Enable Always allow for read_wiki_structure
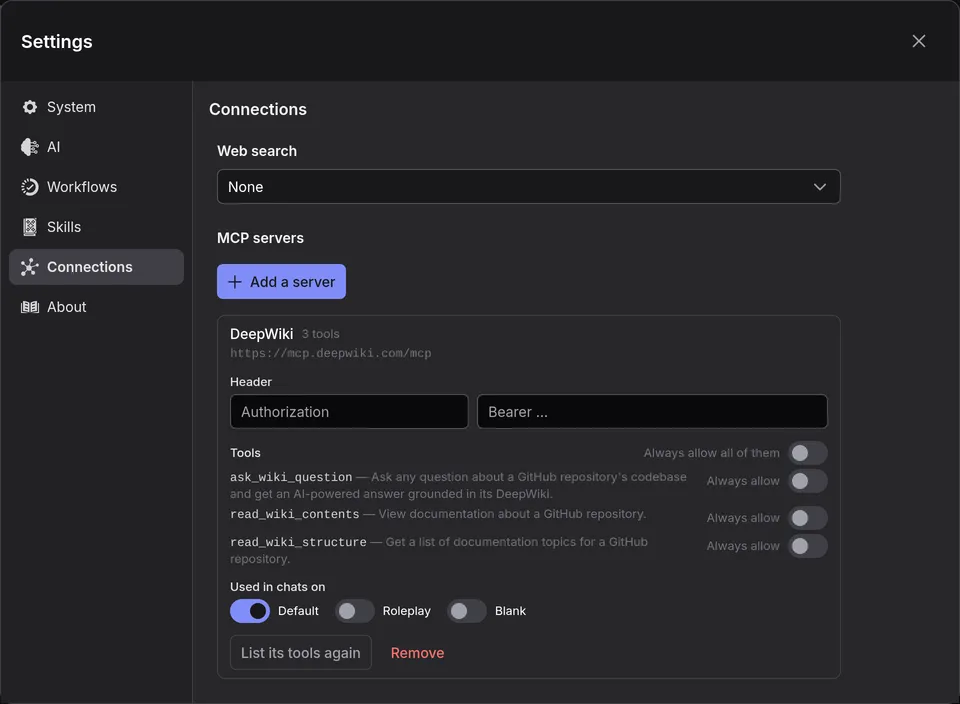This screenshot has height=704, width=960. [x=808, y=546]
